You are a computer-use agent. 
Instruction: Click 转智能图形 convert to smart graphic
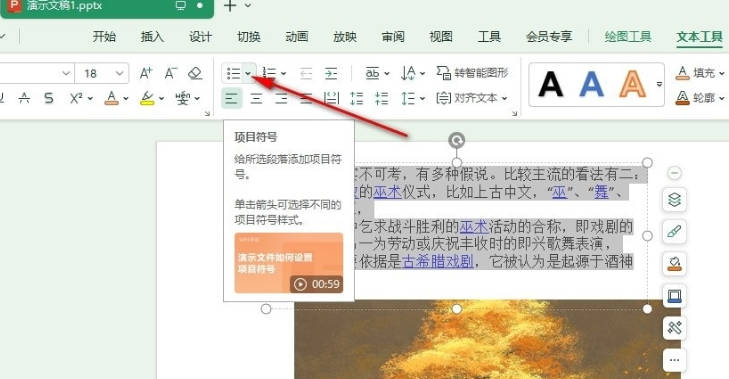472,73
